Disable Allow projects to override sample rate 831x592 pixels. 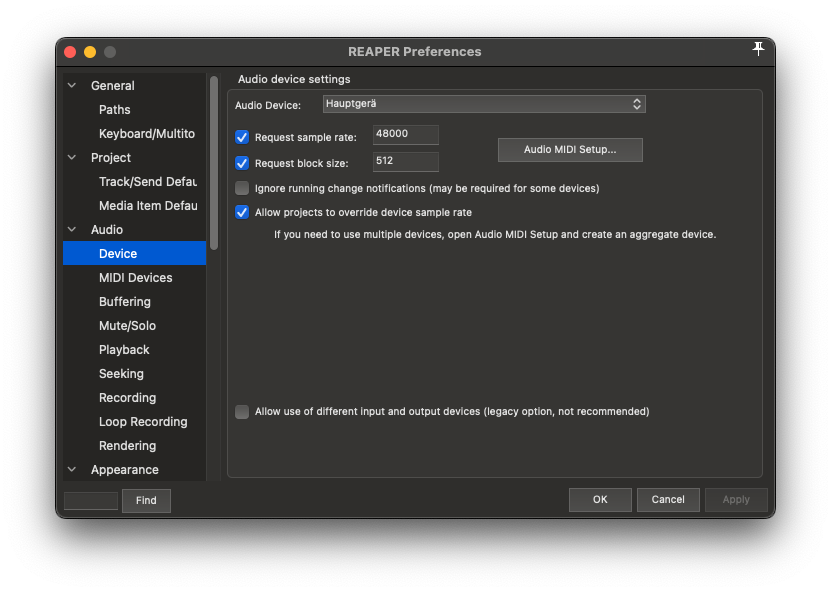pyautogui.click(x=242, y=213)
